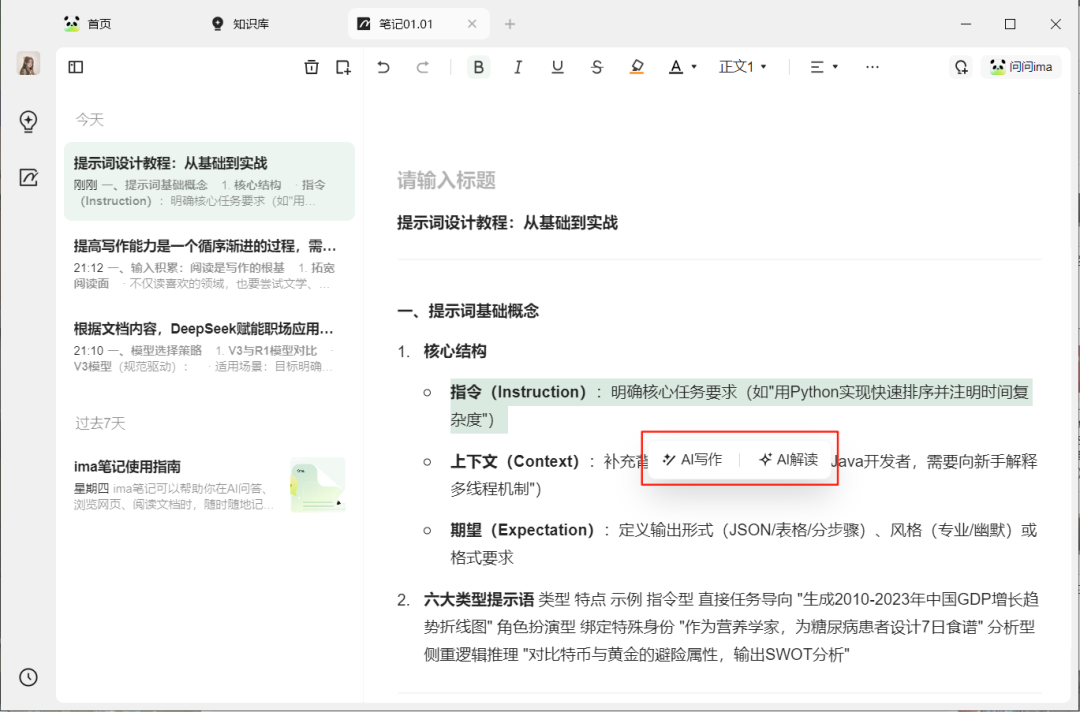
Task: Toggle bold formatting
Action: coord(479,66)
